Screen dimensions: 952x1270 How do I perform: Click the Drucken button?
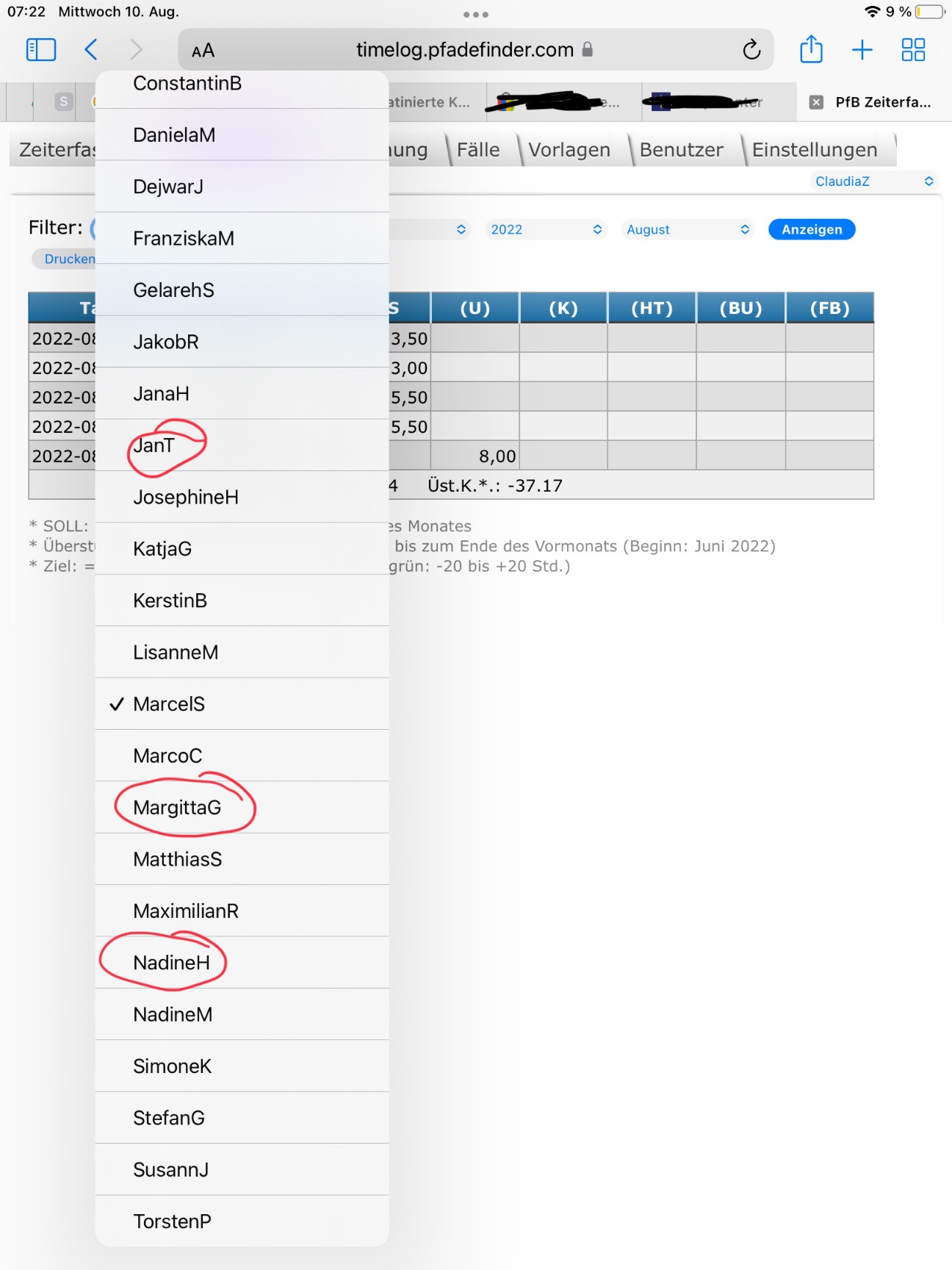click(66, 259)
